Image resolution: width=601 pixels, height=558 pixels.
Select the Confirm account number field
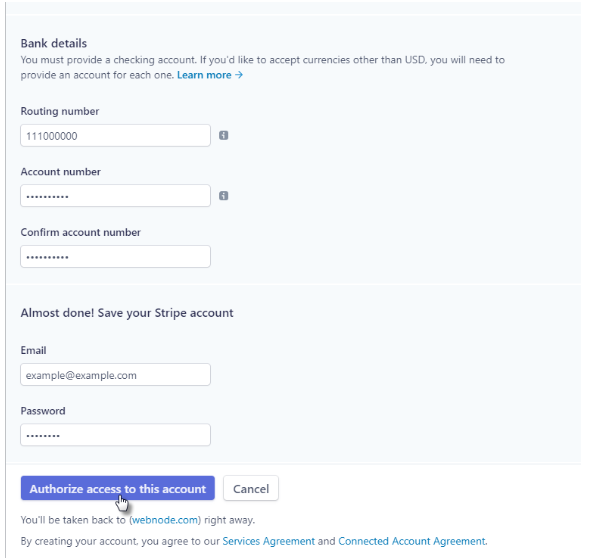pos(115,257)
